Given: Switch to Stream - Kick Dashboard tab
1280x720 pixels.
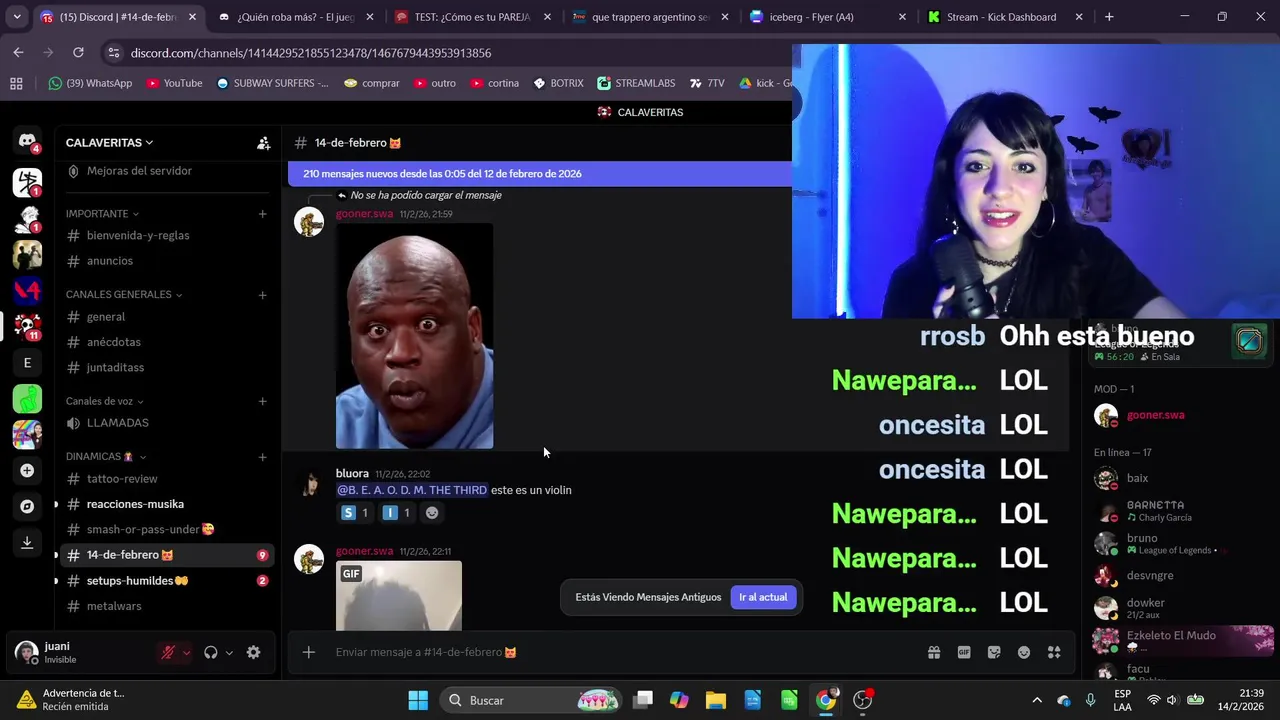Looking at the screenshot, I should (1004, 17).
